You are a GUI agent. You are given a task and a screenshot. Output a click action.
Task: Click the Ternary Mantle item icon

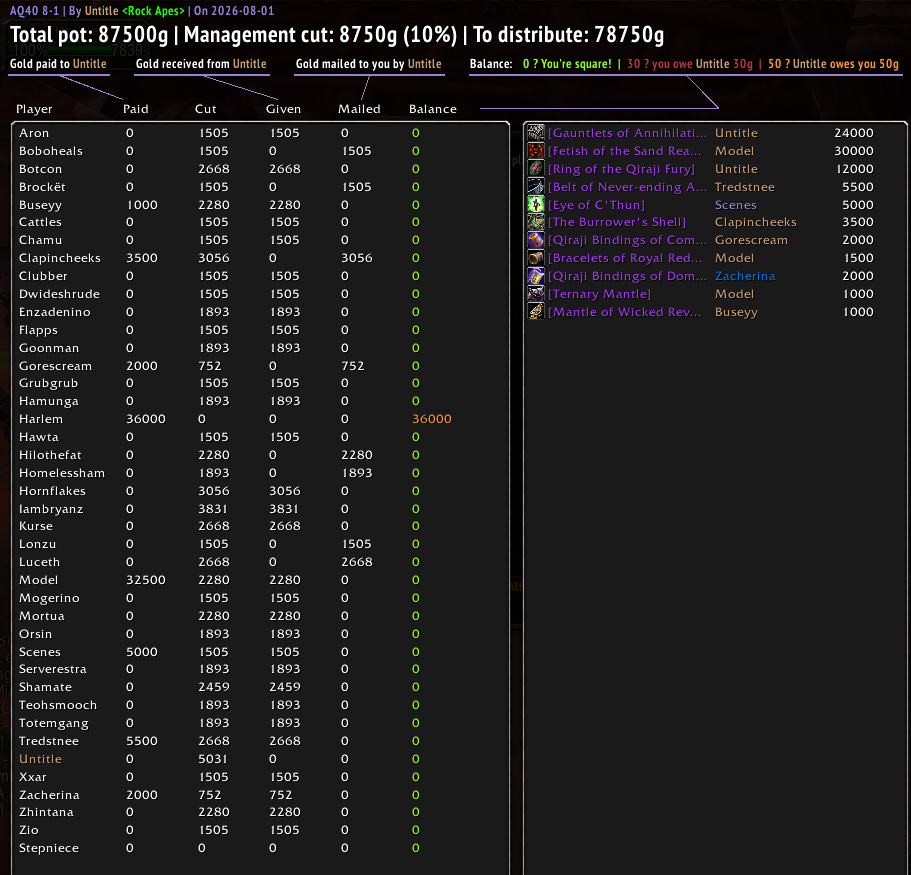[x=536, y=294]
